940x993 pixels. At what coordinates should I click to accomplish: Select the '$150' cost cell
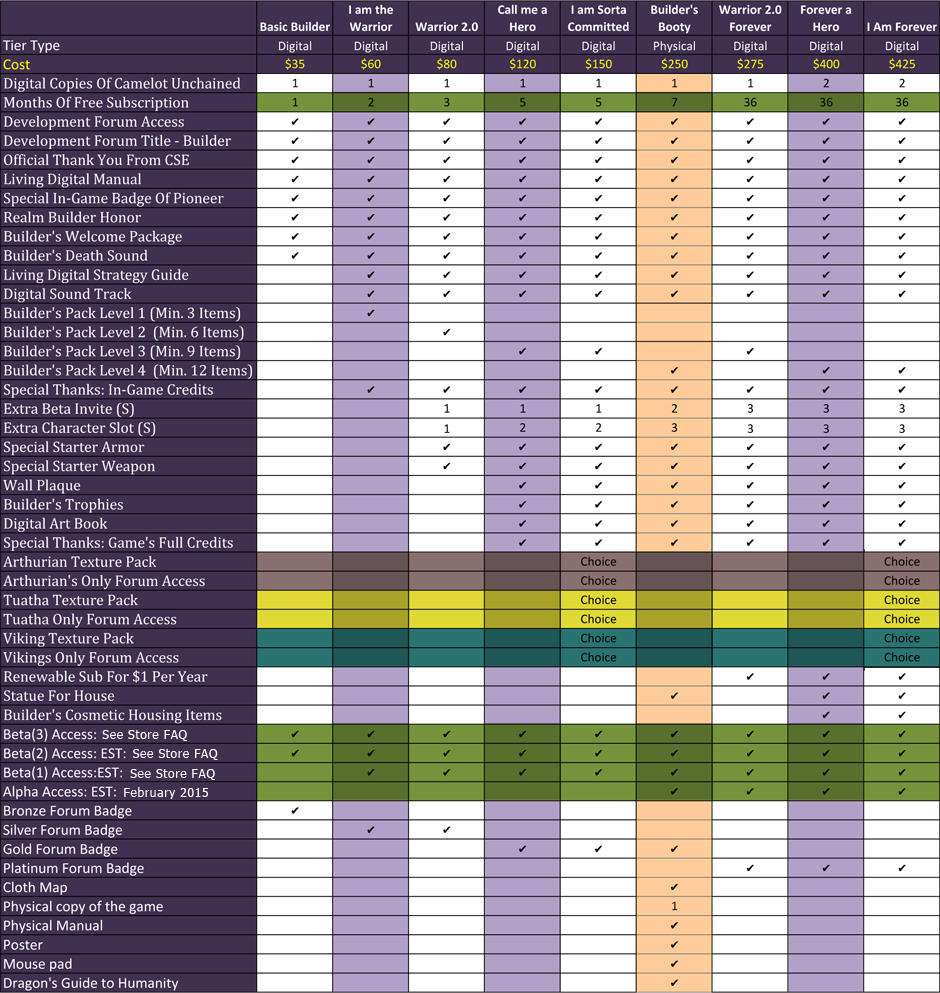click(598, 64)
